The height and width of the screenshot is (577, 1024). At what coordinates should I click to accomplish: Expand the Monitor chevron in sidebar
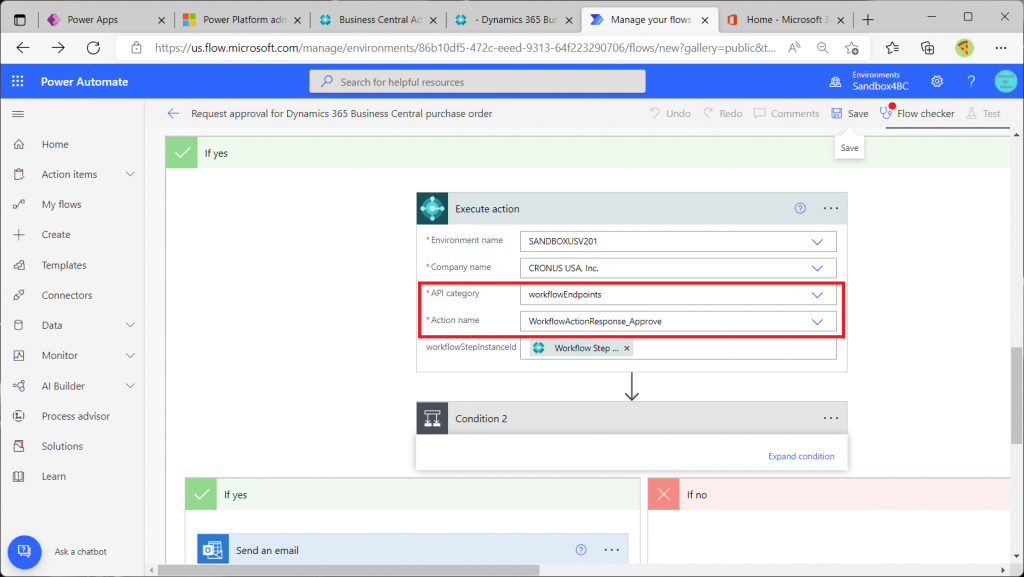click(x=130, y=355)
